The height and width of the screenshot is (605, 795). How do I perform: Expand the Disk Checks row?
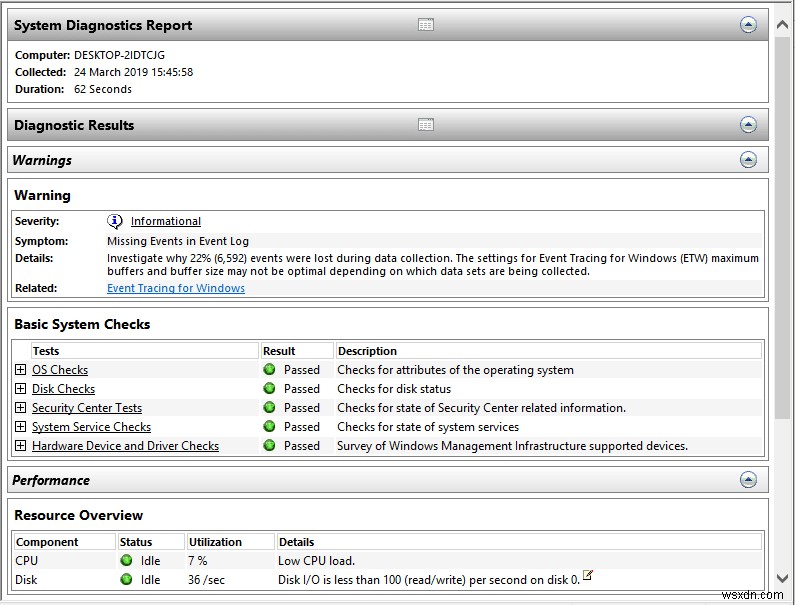[20, 388]
